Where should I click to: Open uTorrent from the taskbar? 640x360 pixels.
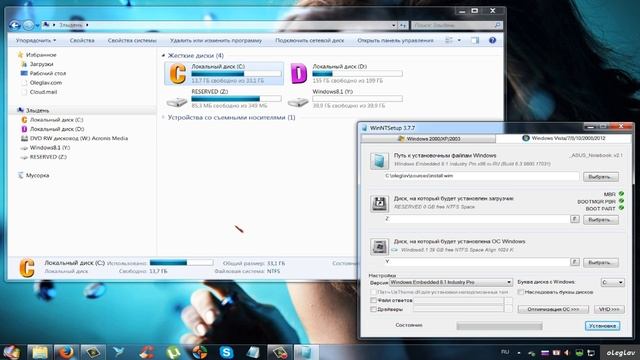[x=173, y=352]
